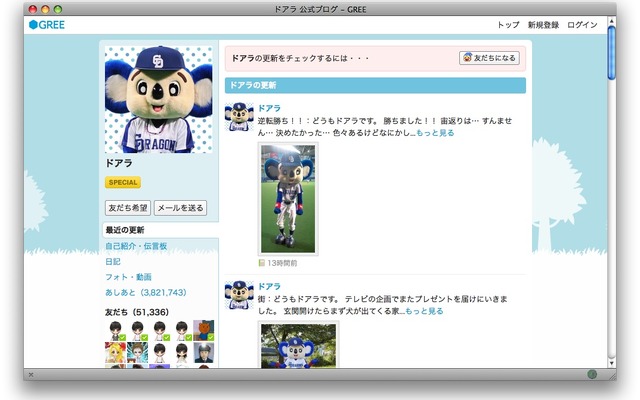Open the 自己紹介・伝言板 section
The image size is (640, 400).
tap(136, 246)
